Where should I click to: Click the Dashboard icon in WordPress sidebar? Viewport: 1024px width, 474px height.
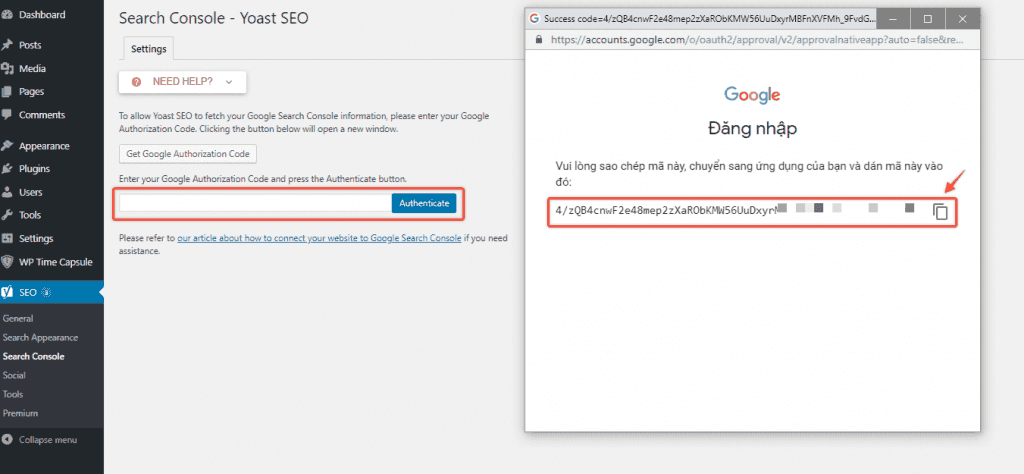tap(7, 14)
